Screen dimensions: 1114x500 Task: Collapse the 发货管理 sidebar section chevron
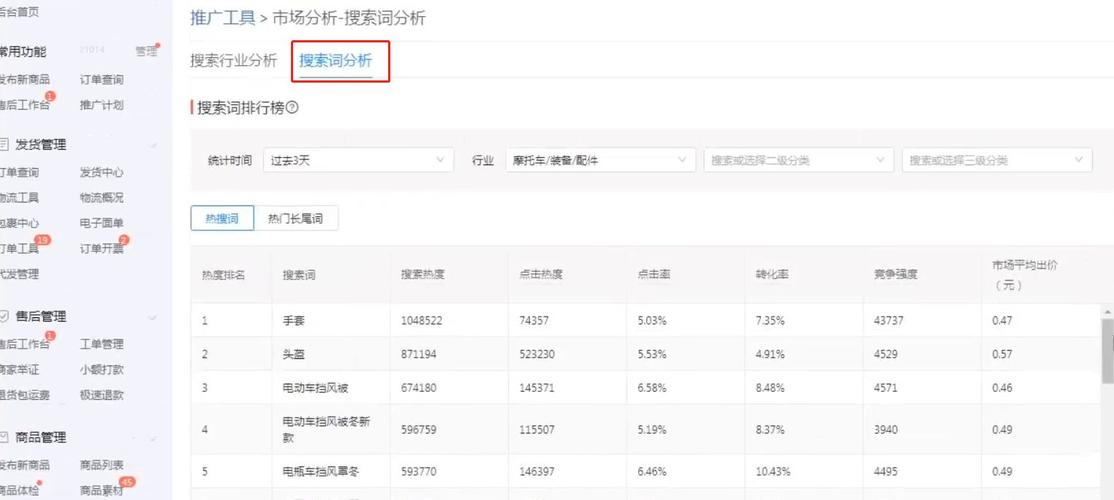pos(153,146)
